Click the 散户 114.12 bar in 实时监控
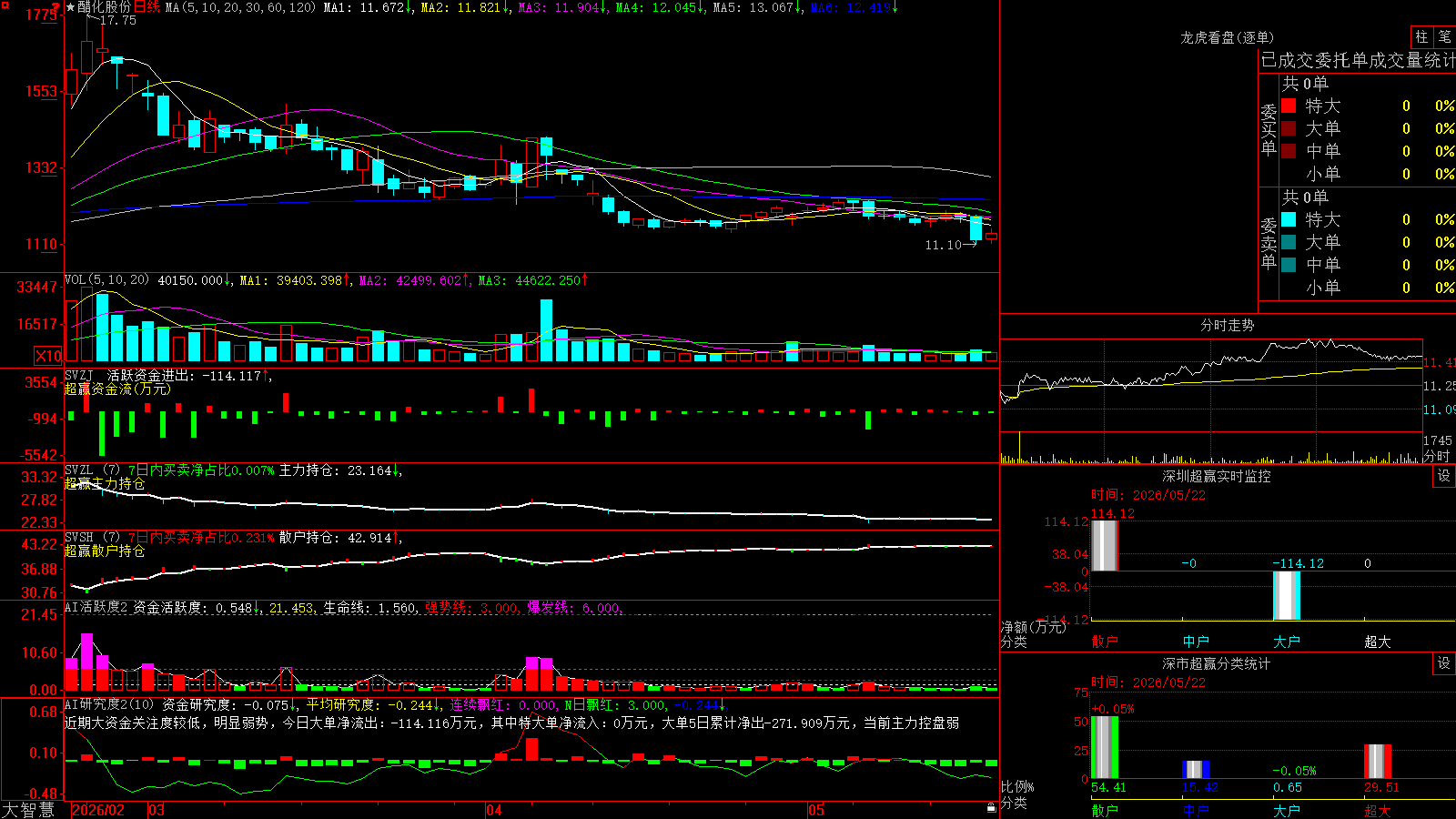Image resolution: width=1456 pixels, height=819 pixels. [x=1105, y=546]
